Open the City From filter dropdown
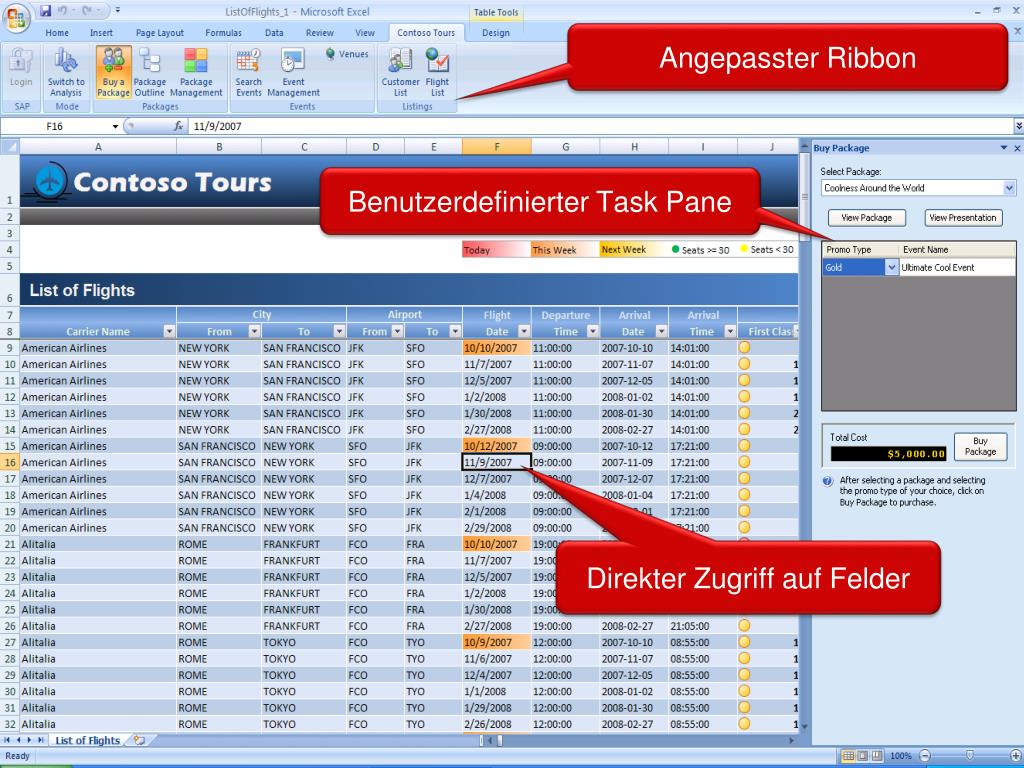The height and width of the screenshot is (768, 1024). [x=254, y=331]
